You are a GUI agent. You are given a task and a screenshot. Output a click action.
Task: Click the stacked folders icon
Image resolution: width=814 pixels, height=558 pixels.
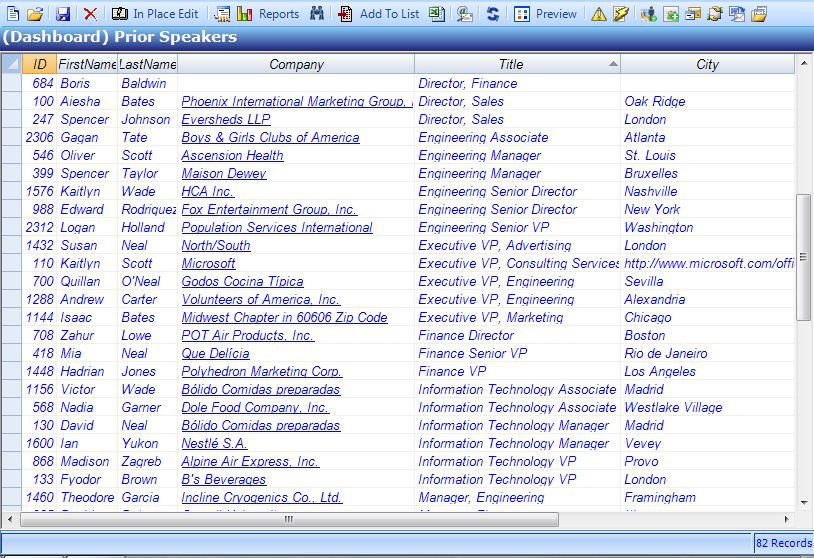(759, 13)
